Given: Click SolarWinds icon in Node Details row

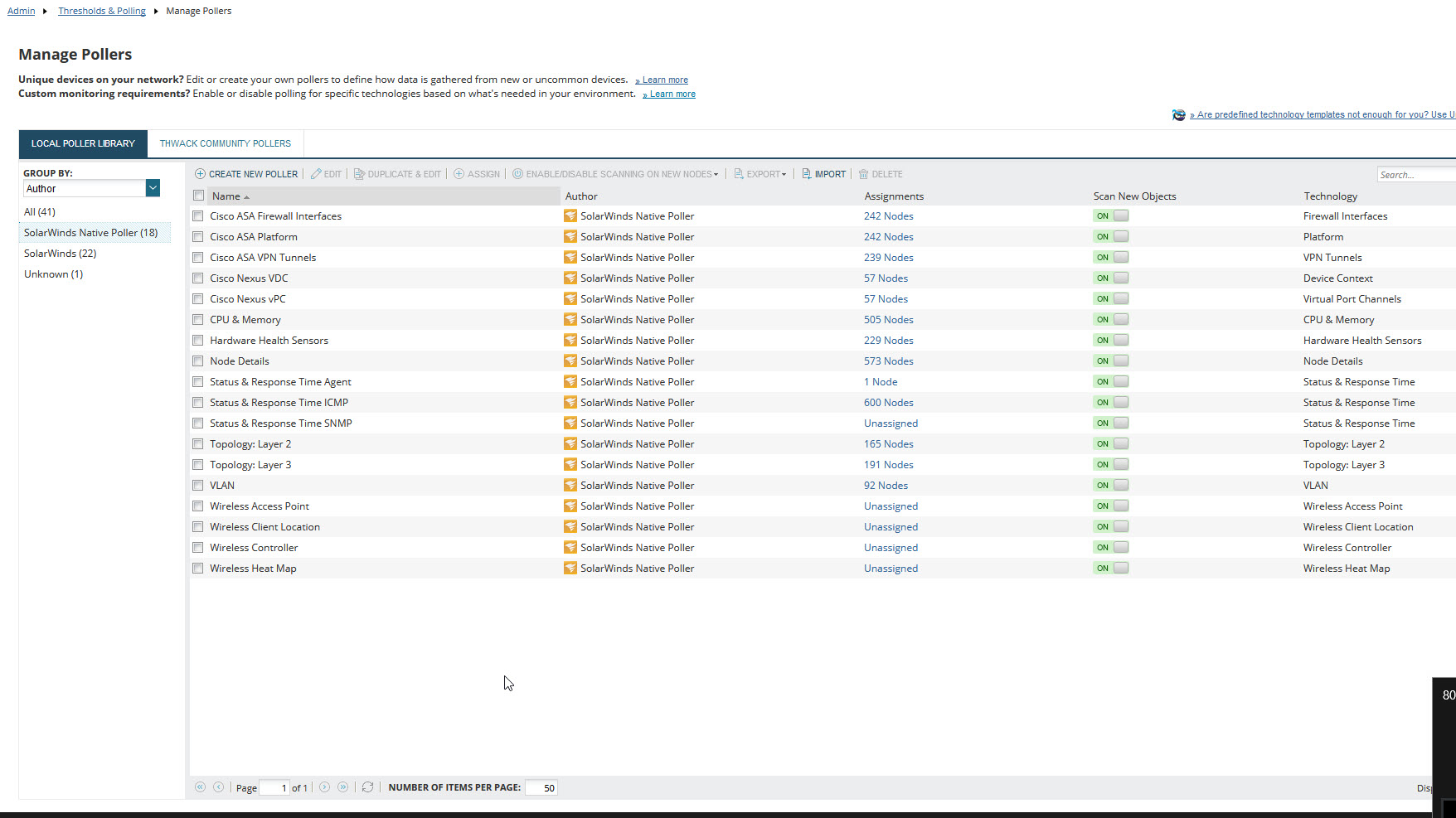Looking at the screenshot, I should (x=570, y=361).
